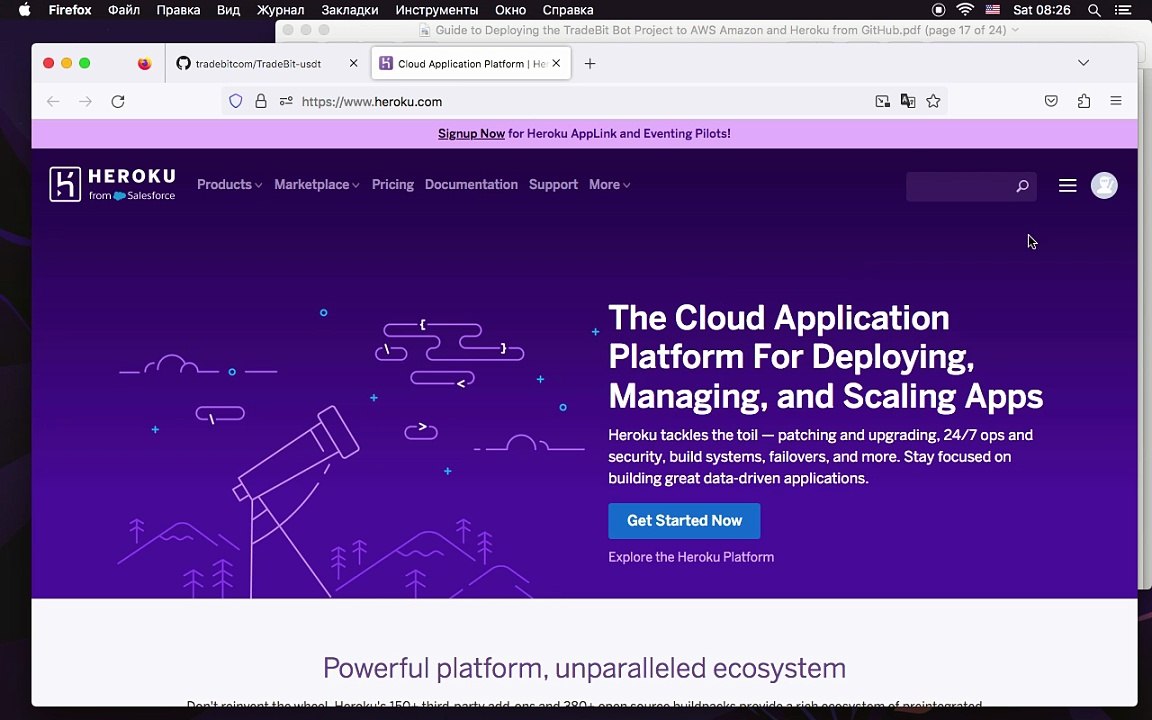Expand the Marketplace dropdown

(x=317, y=184)
